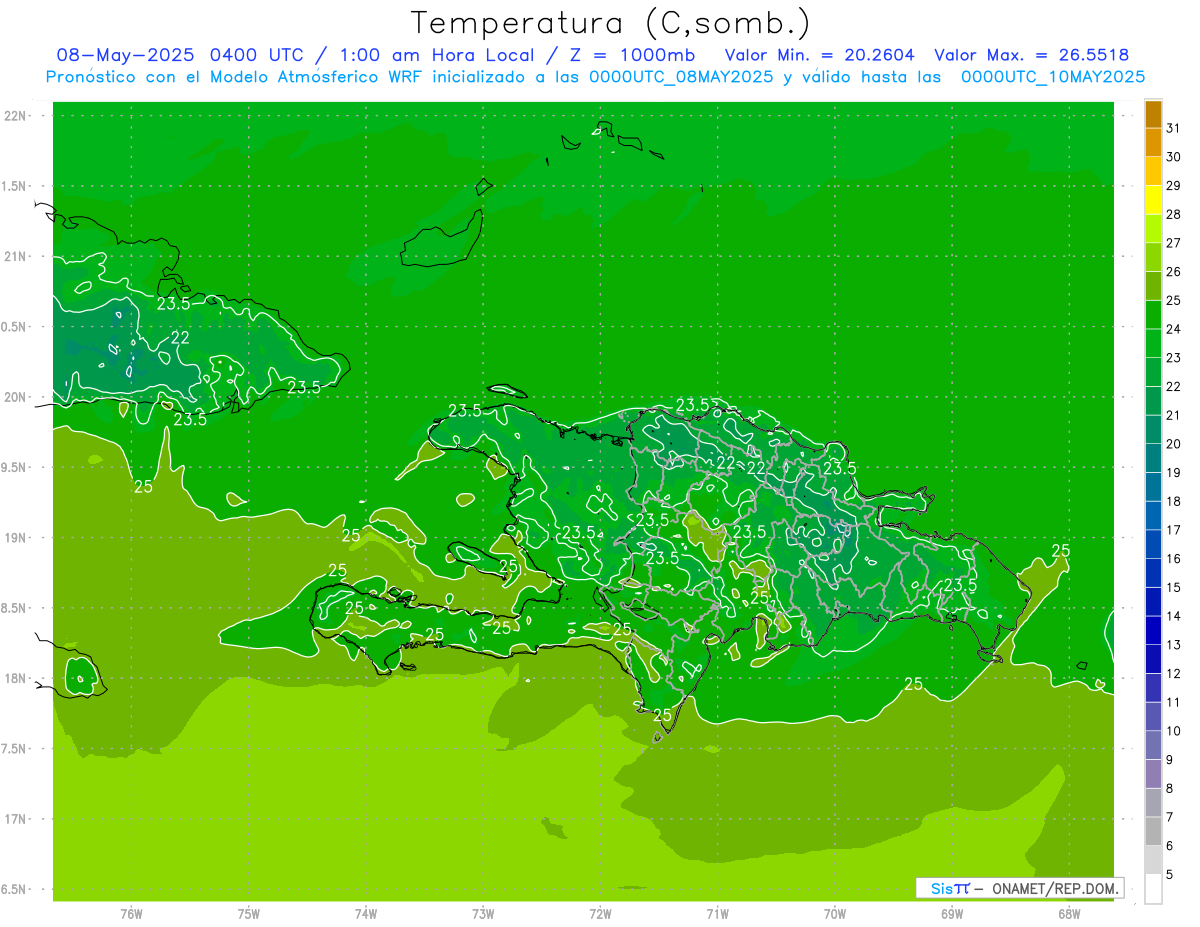Pick the white legend swatch below 5
Screen dimensions: 1200x927
pos(1153,889)
